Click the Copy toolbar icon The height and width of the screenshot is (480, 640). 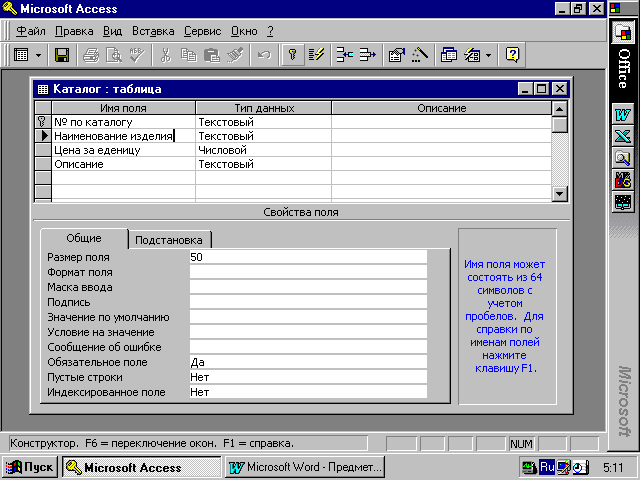coord(189,55)
